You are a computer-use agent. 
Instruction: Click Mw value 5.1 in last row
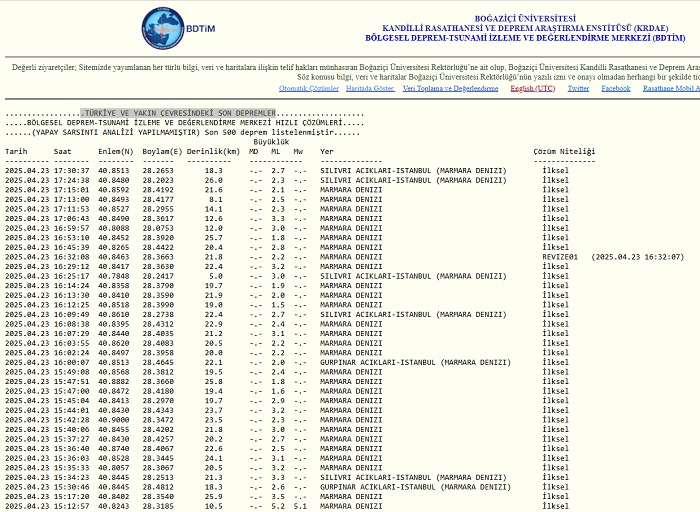click(x=300, y=507)
